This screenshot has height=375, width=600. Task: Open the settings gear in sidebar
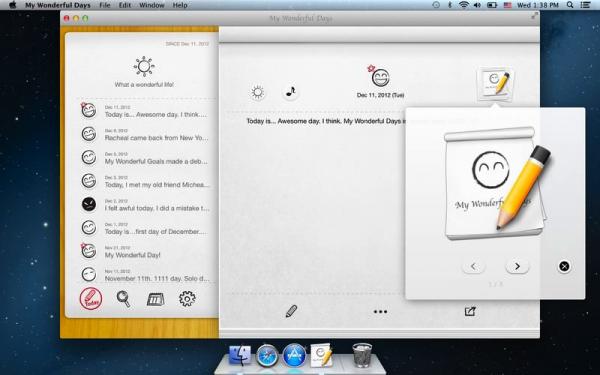[x=187, y=299]
